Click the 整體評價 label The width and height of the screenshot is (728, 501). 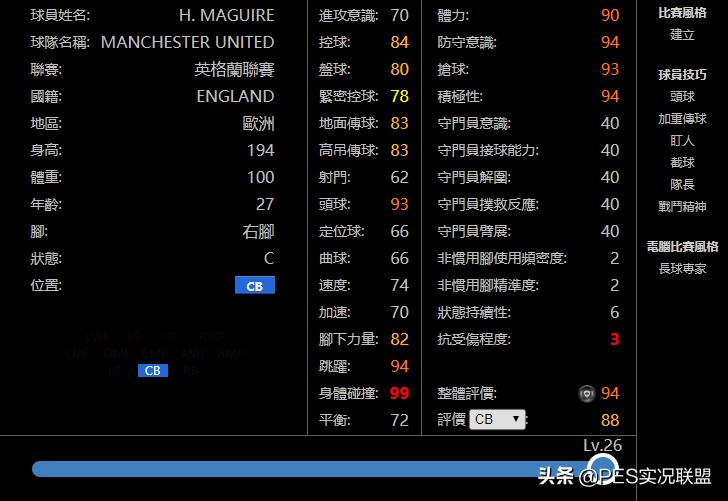point(467,394)
